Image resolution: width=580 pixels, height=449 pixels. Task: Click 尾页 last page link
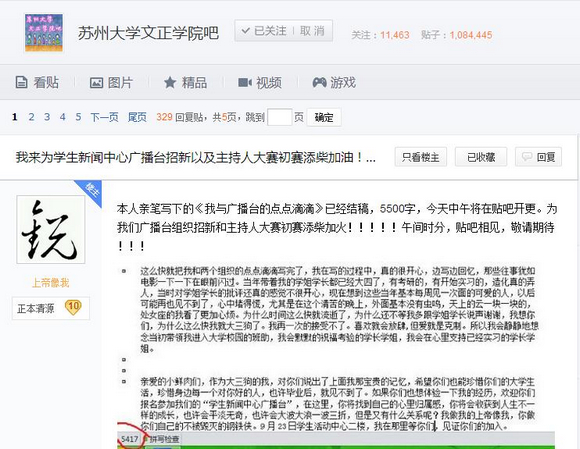[137, 117]
